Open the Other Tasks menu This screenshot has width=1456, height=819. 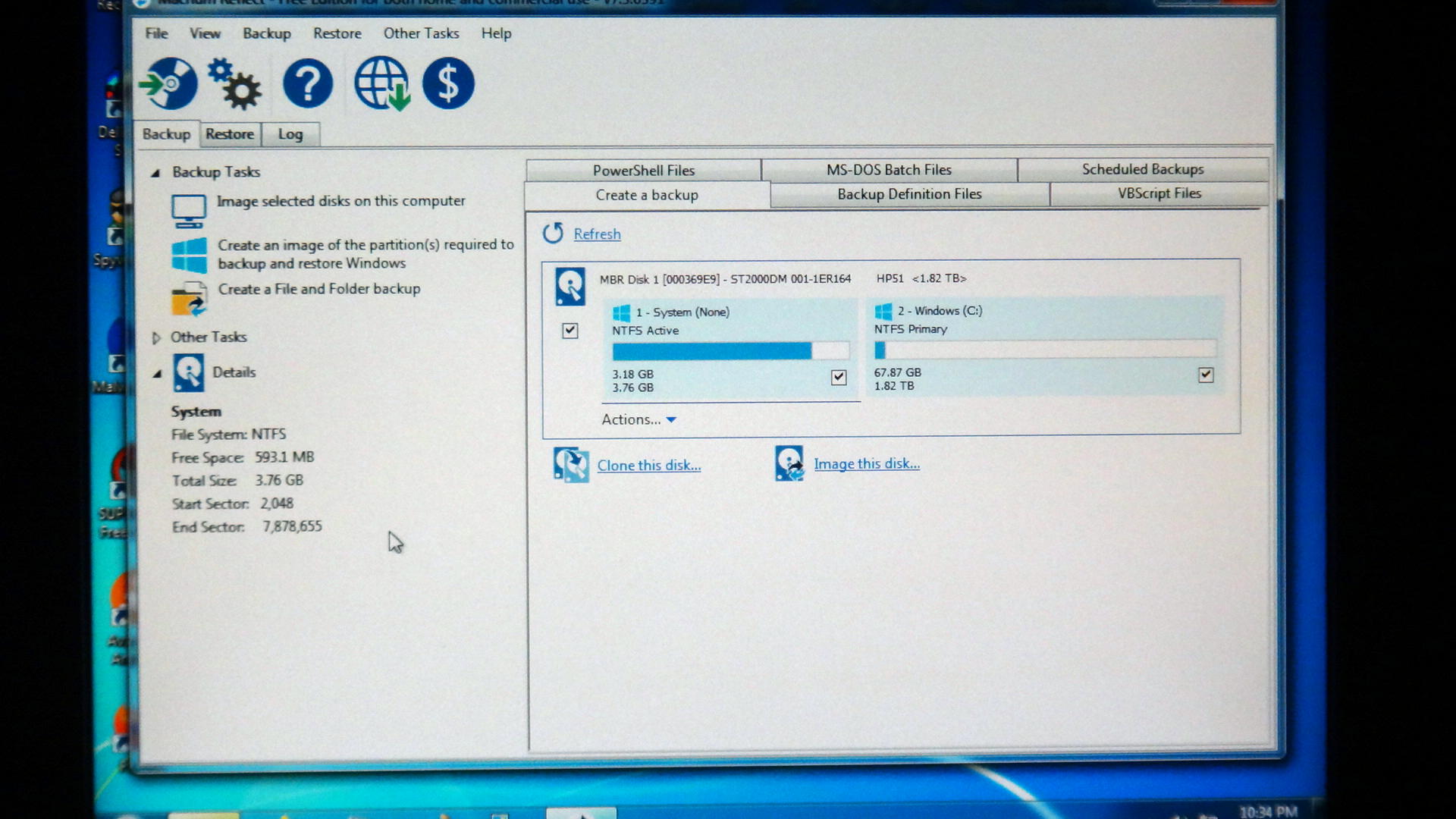coord(421,33)
